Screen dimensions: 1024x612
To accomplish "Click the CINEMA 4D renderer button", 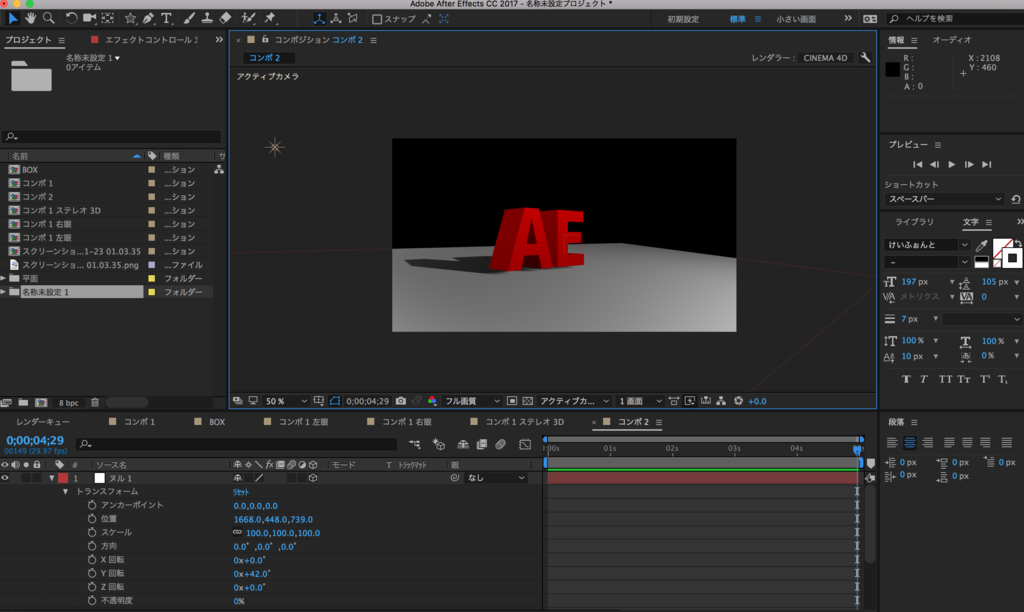I will 825,57.
